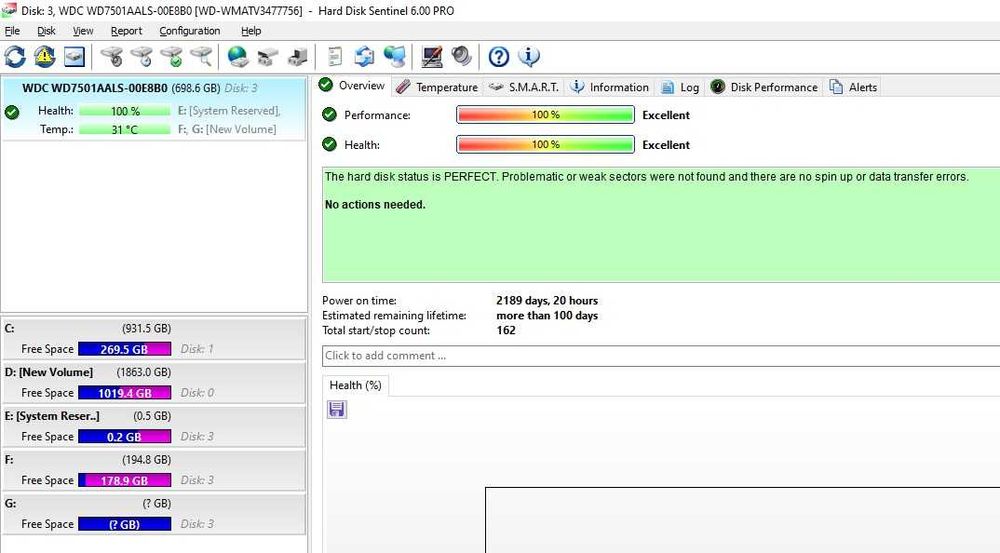Click the C: free space 269.5 GB bar
1000x553 pixels.
tap(124, 349)
